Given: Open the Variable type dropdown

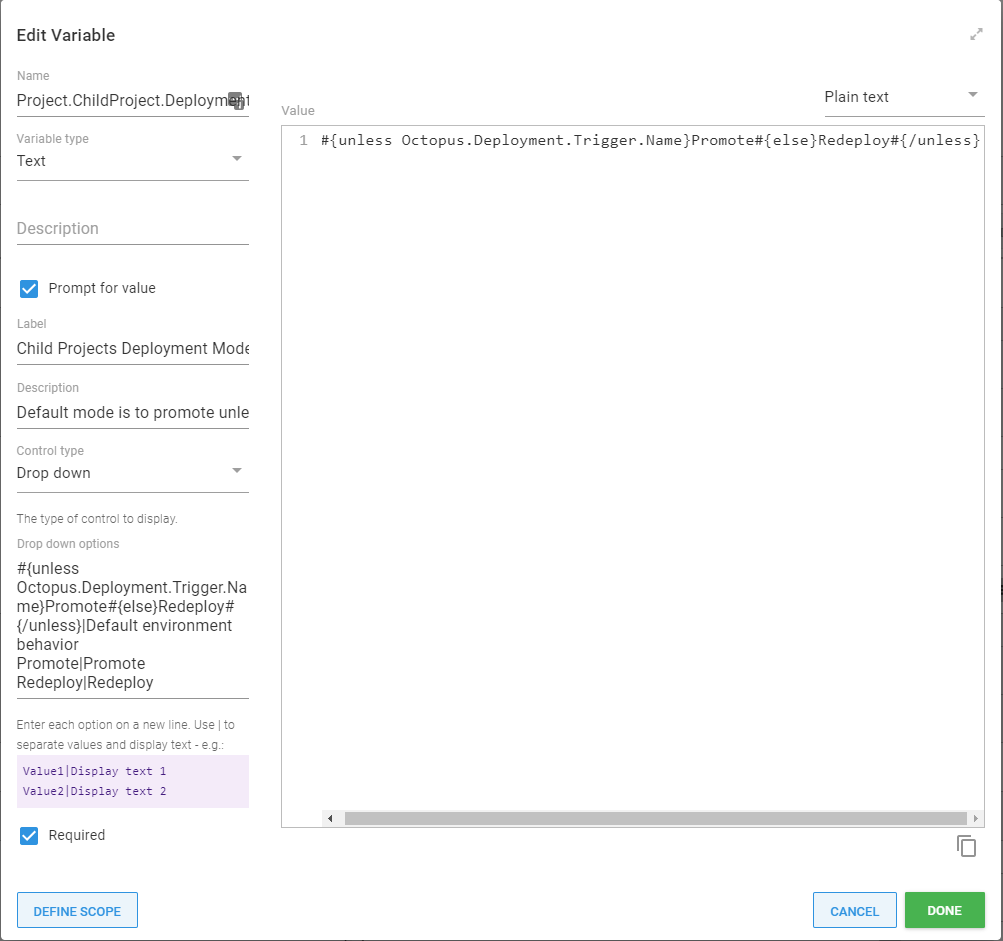Looking at the screenshot, I should [132, 160].
